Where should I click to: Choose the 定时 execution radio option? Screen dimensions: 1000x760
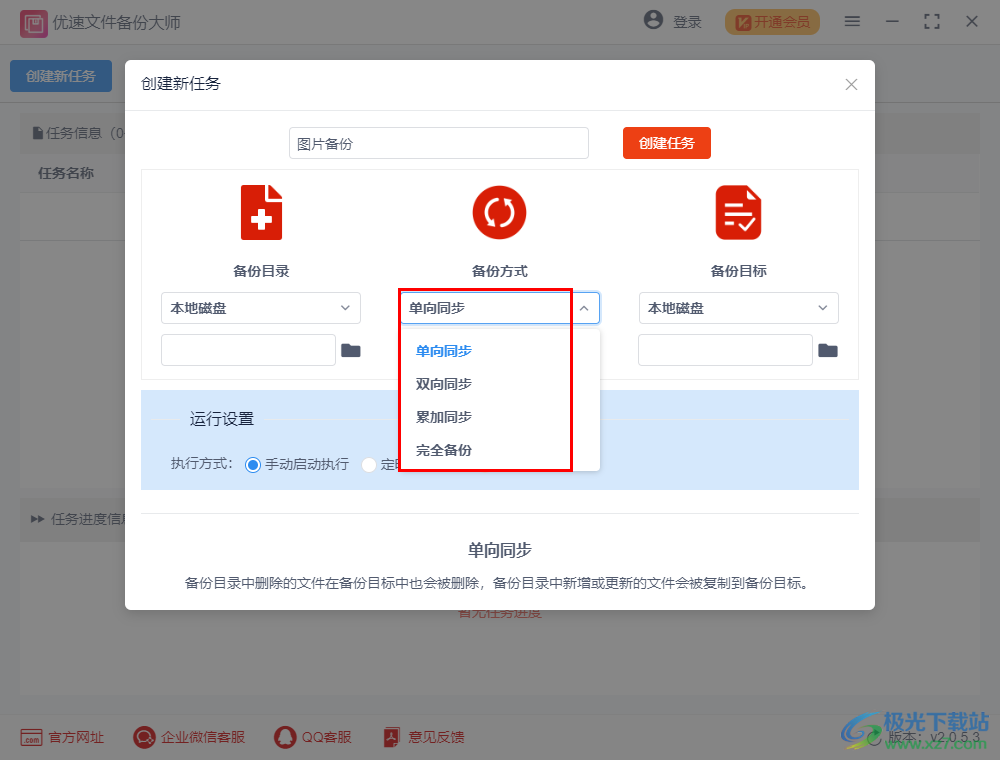(x=371, y=463)
